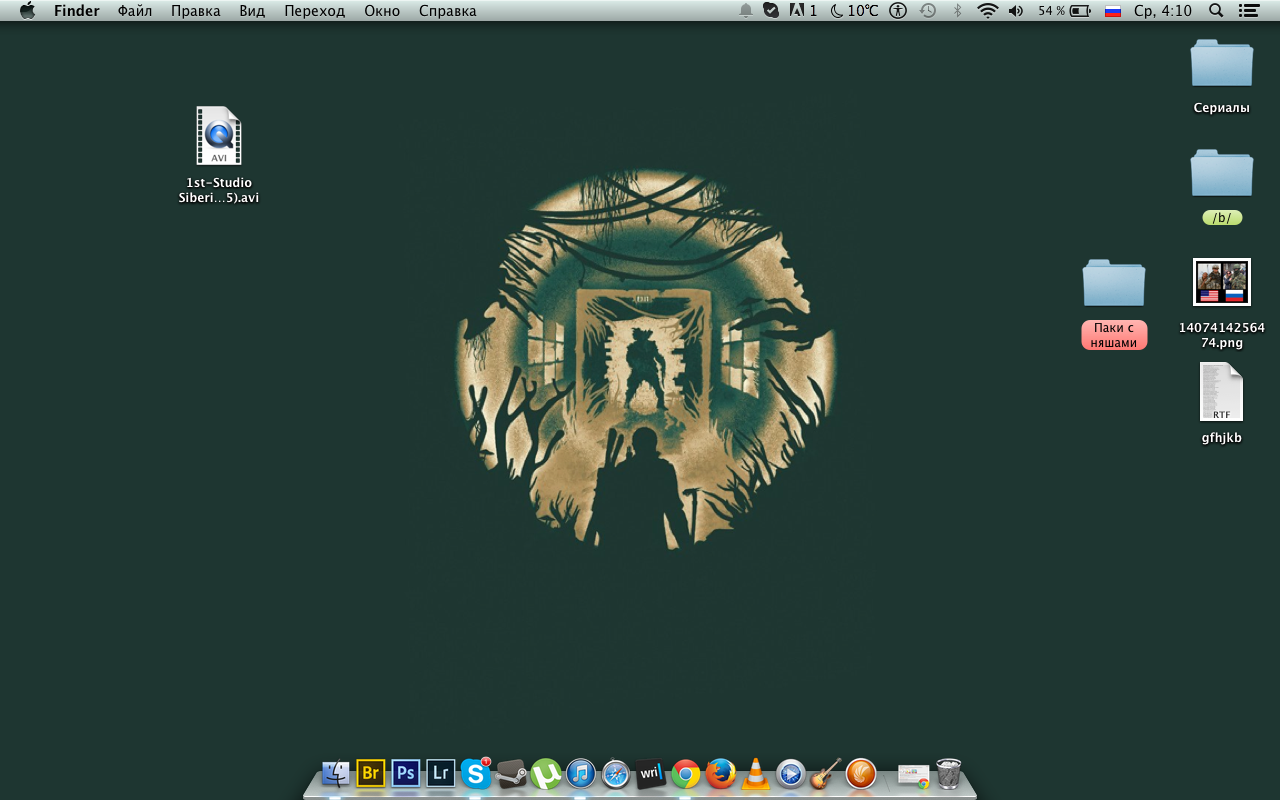Toggle the Bluetooth status menu icon

coord(957,11)
